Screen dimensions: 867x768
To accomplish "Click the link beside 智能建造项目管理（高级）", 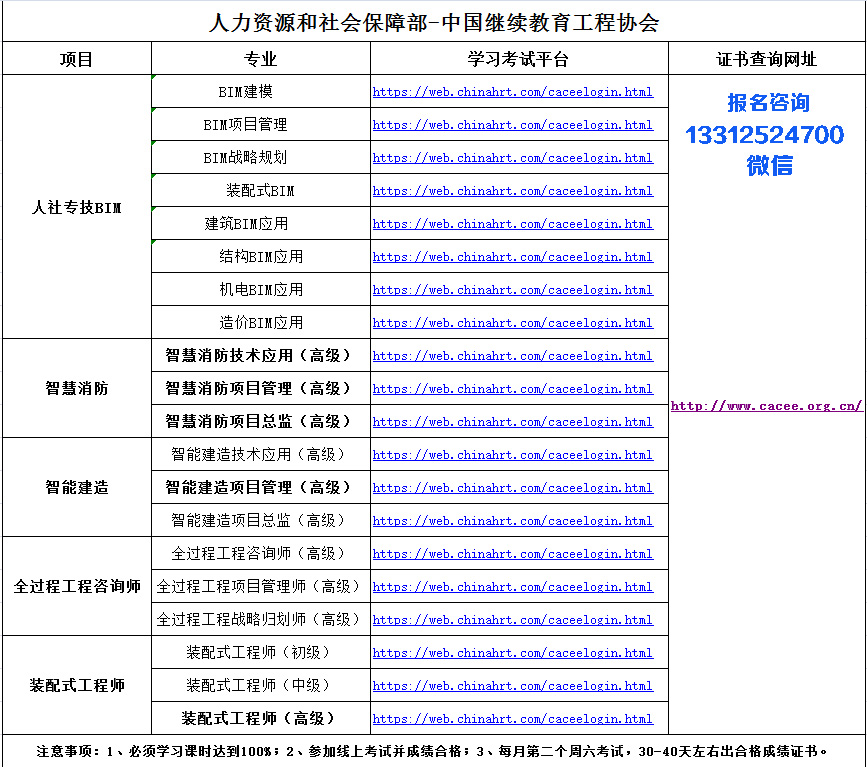I will tap(513, 488).
